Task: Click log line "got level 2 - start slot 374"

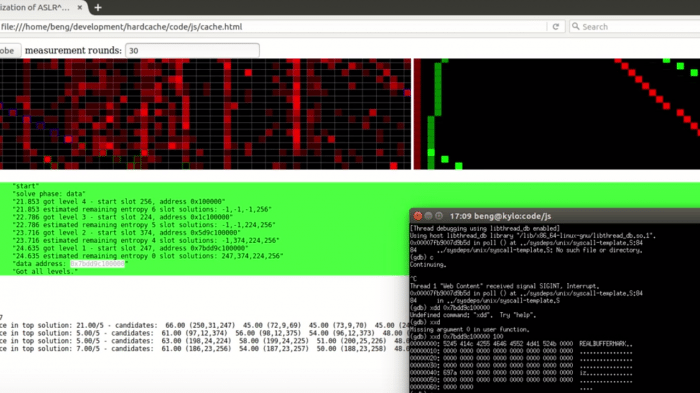Action: 126,233
